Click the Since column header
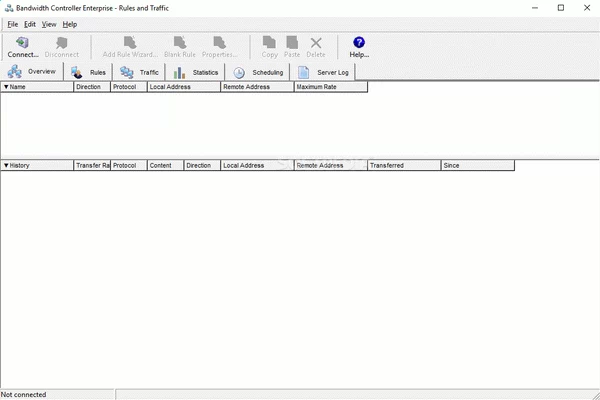This screenshot has height=400, width=600. (478, 165)
